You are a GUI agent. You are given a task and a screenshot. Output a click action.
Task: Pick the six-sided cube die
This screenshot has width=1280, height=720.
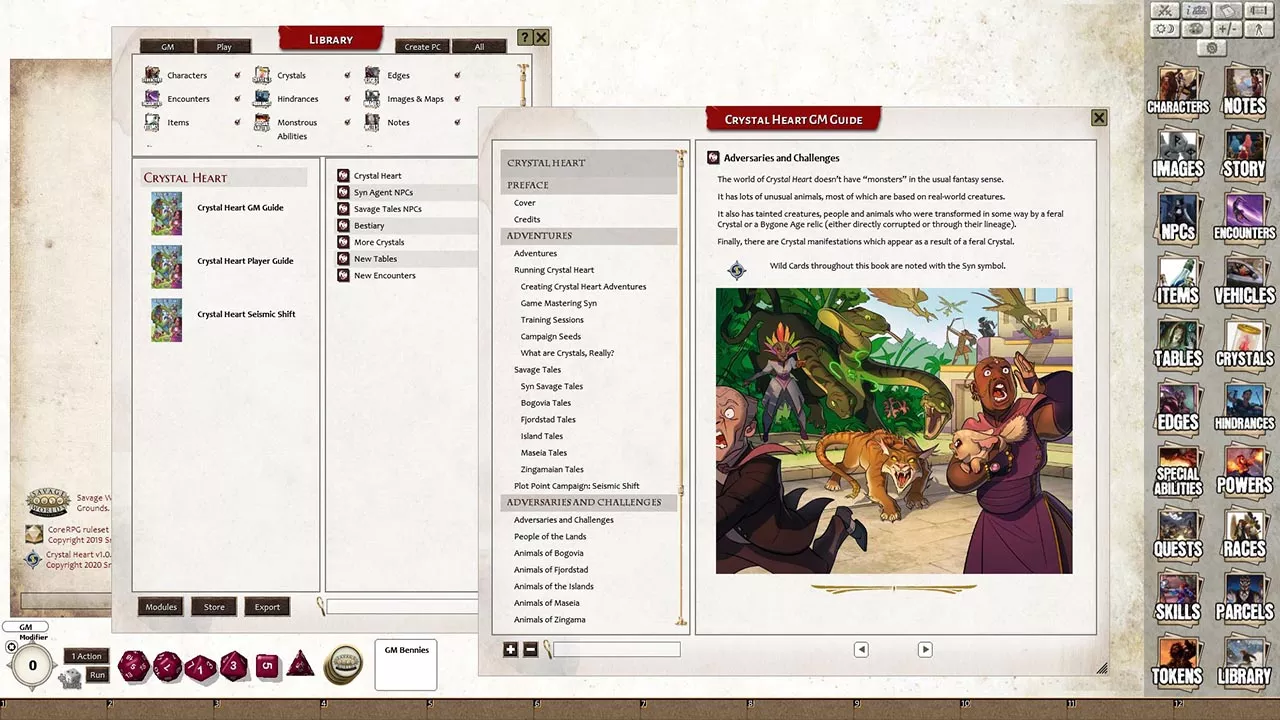[x=267, y=665]
